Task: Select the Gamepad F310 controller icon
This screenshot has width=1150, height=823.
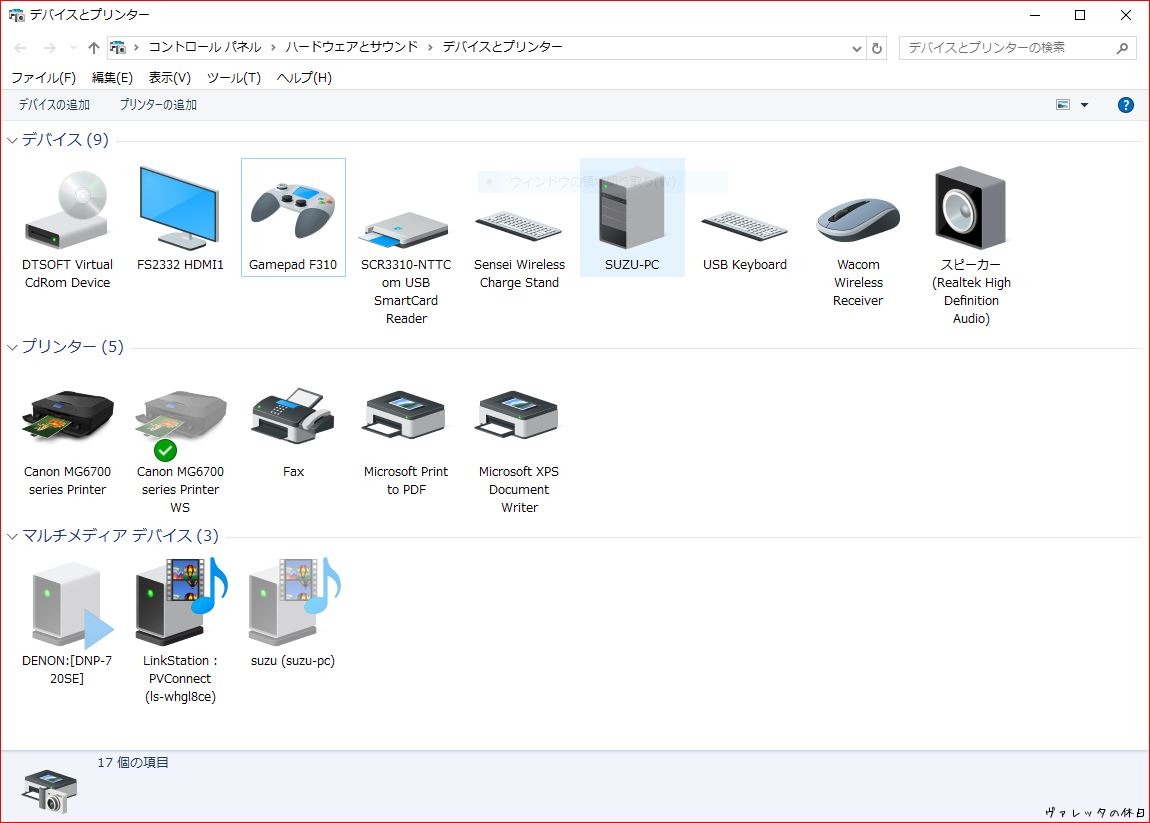Action: [x=293, y=211]
